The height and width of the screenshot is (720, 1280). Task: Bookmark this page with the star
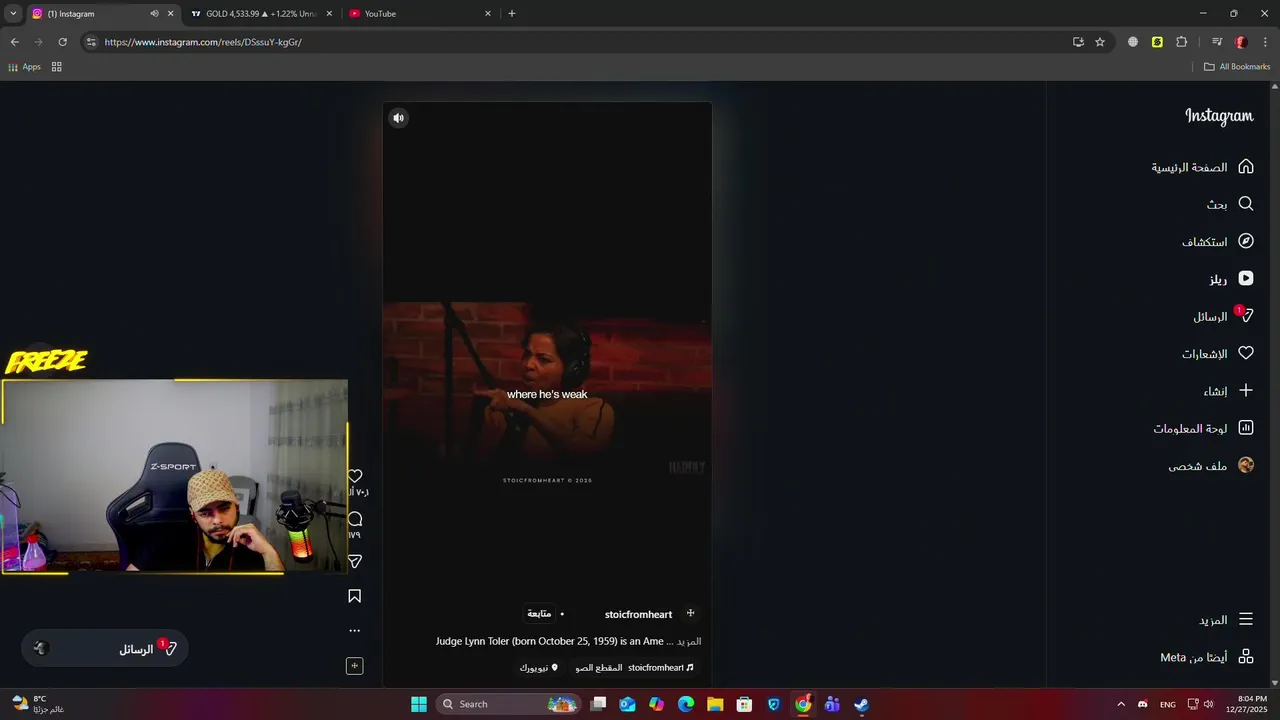(x=1100, y=42)
